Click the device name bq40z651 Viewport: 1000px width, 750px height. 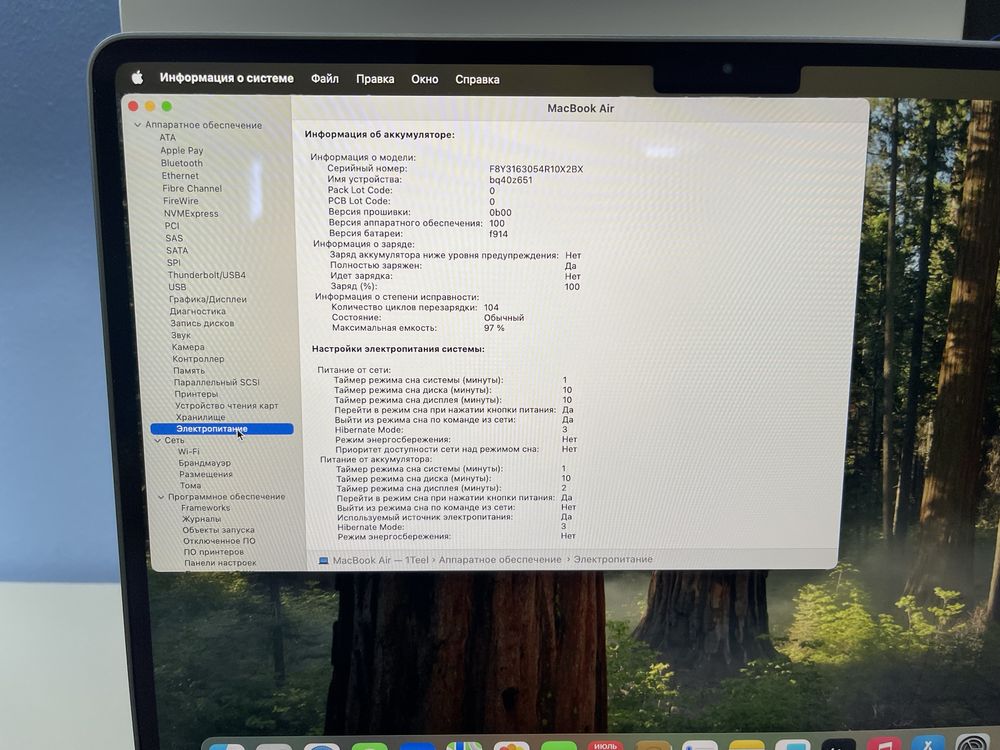pos(511,180)
